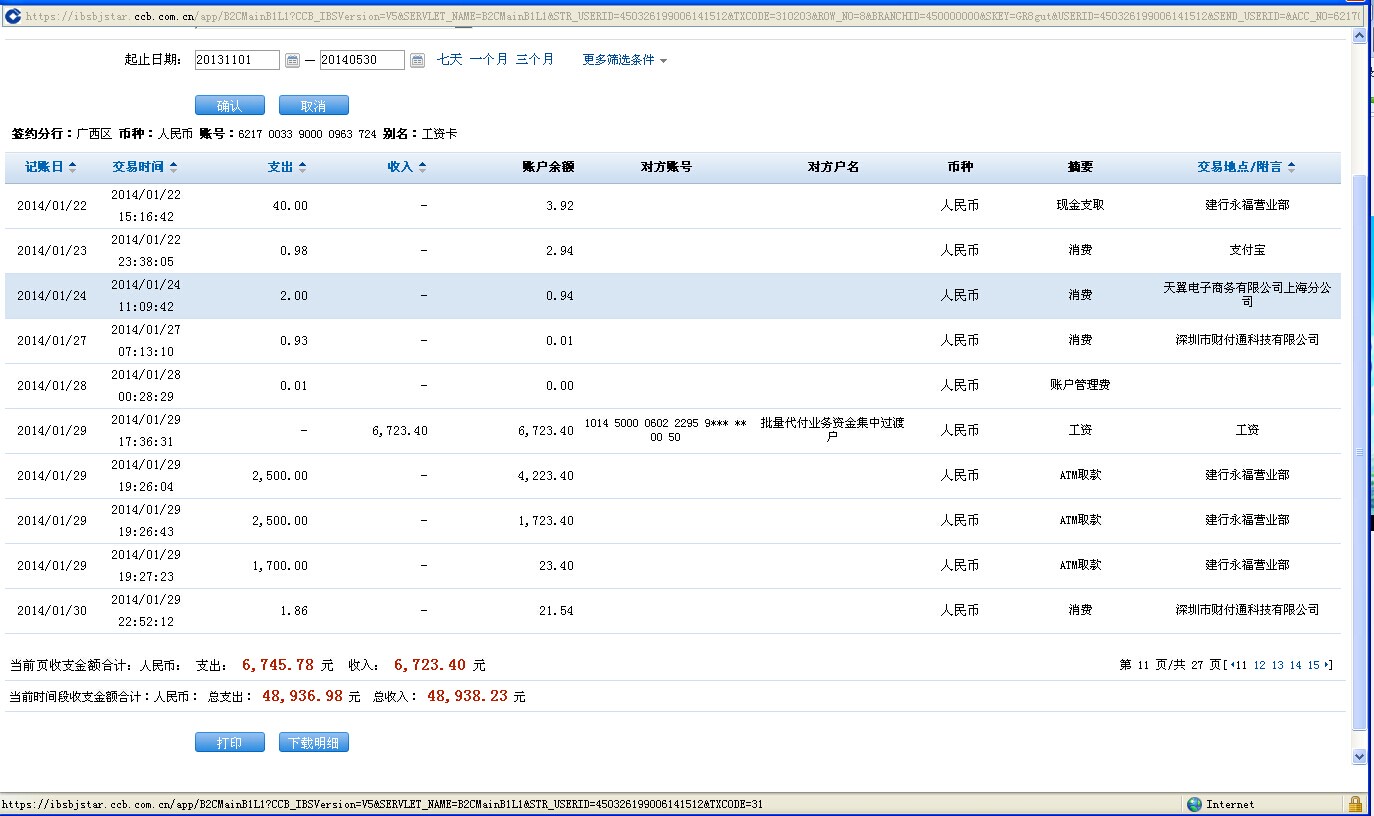This screenshot has width=1374, height=816.
Task: Open the start date calendar picker
Action: pyautogui.click(x=292, y=60)
